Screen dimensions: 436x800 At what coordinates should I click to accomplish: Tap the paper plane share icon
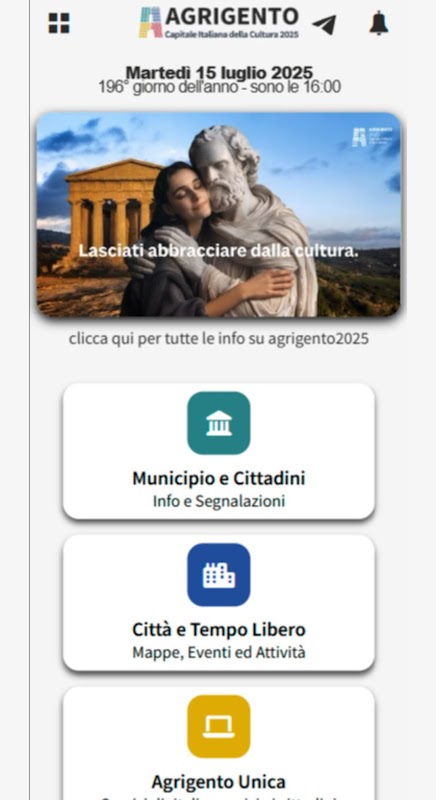[x=325, y=24]
